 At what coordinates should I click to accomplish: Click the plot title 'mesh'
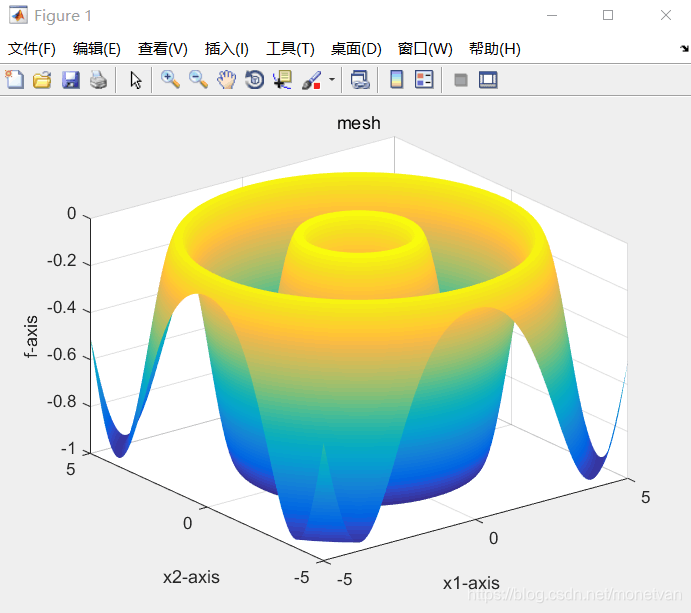pos(359,123)
